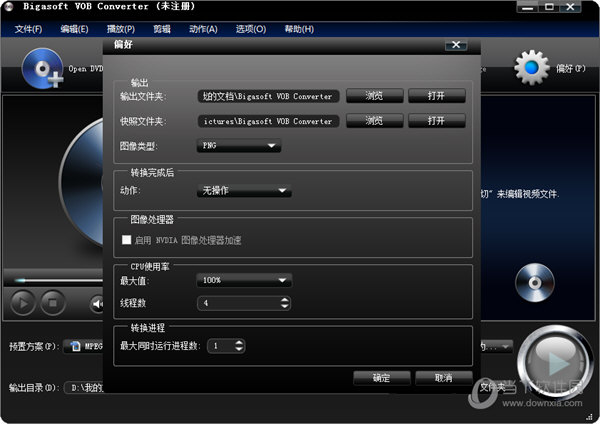Click the 快照文件夹 path field
Viewport: 600px width, 424px height.
(x=268, y=121)
